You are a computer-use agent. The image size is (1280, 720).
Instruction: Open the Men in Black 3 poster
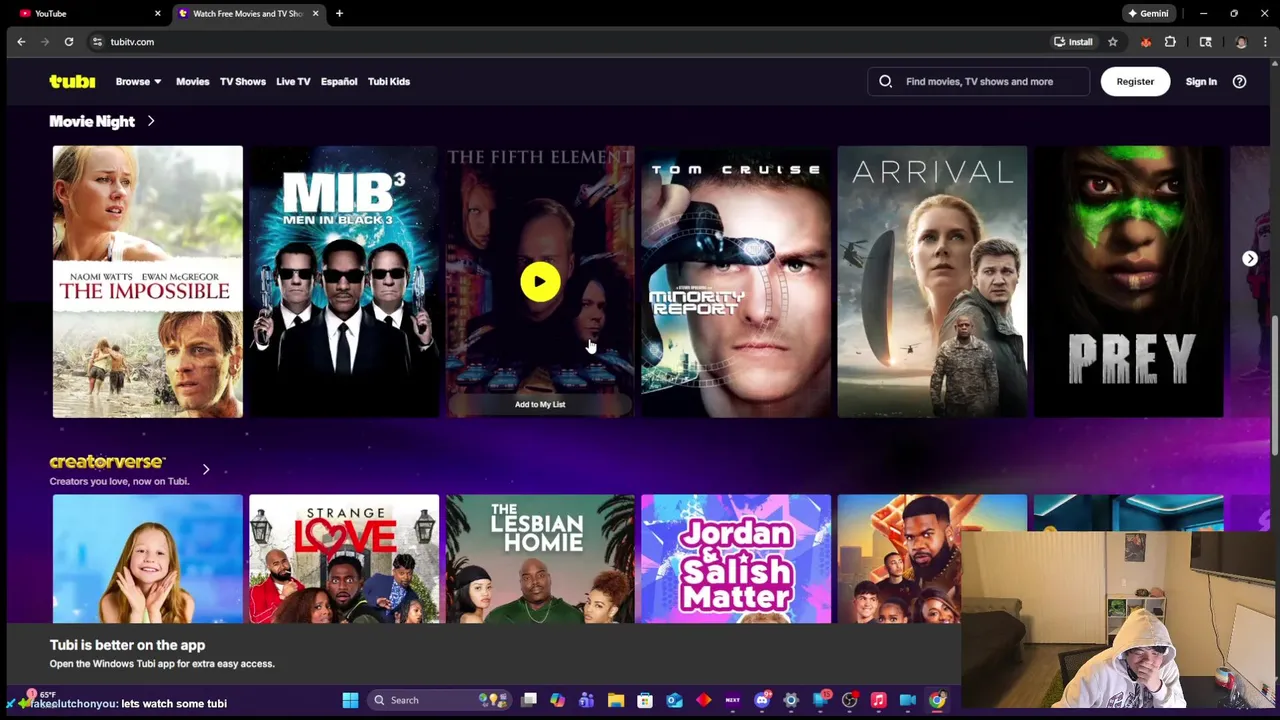344,282
